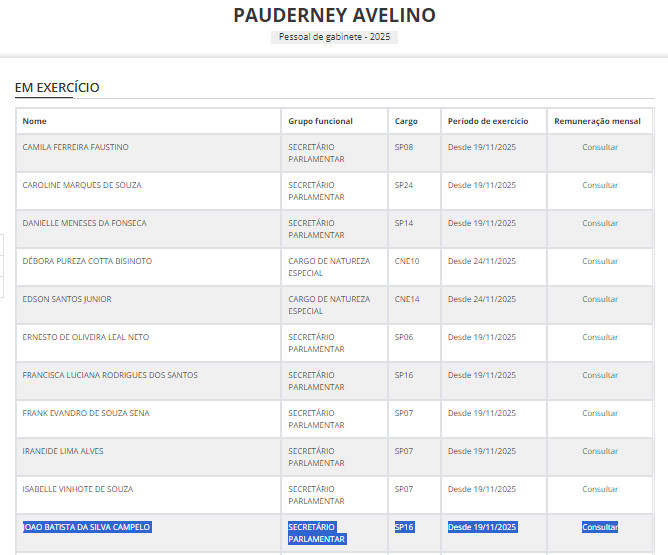Click the Nome column header
The width and height of the screenshot is (668, 555).
pos(35,121)
